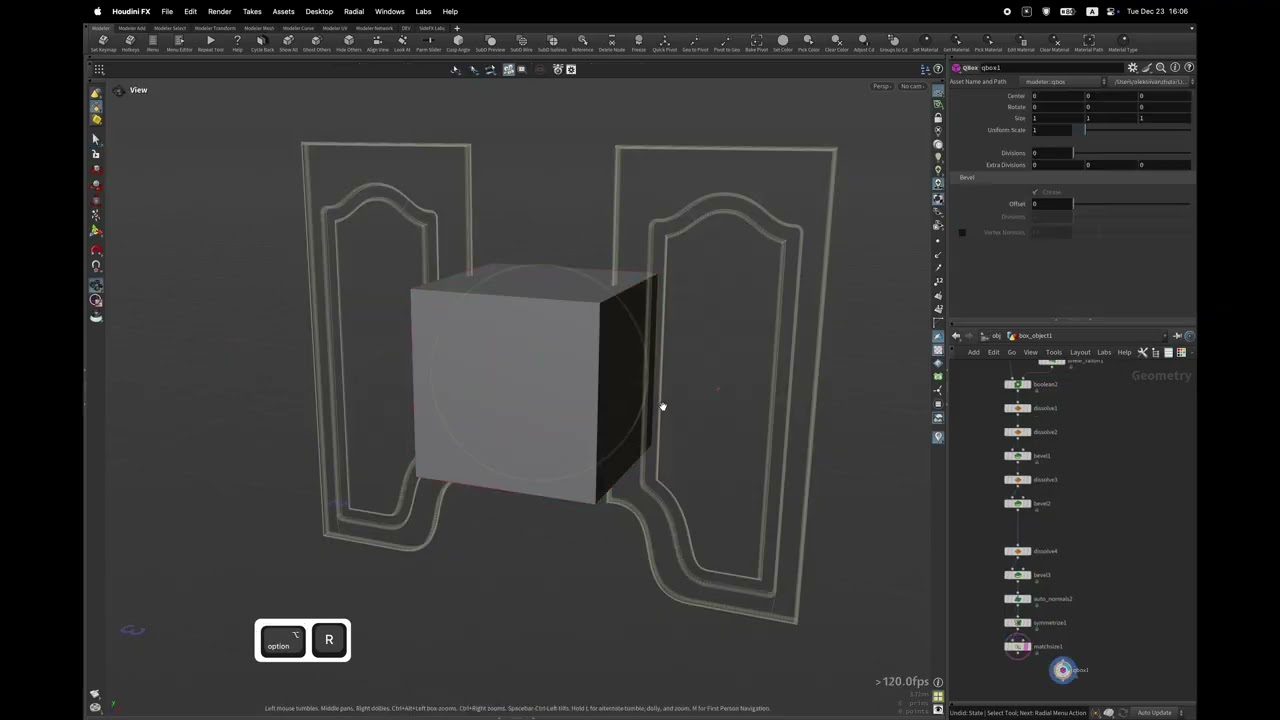
Task: Click the Align View shelf tool
Action: tap(377, 43)
